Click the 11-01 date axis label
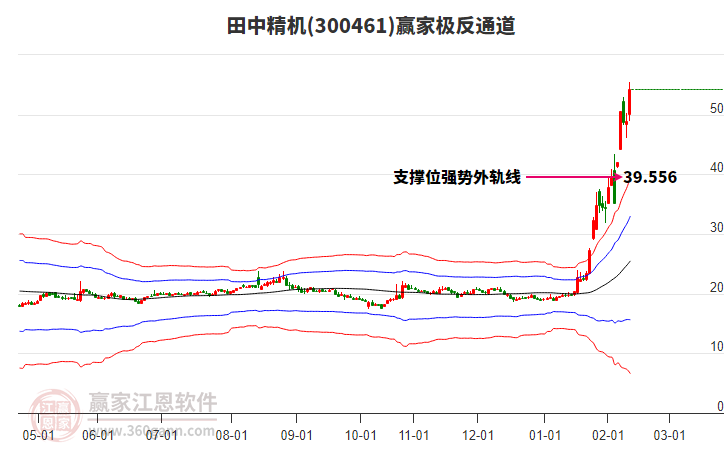The image size is (726, 450). coord(414,435)
